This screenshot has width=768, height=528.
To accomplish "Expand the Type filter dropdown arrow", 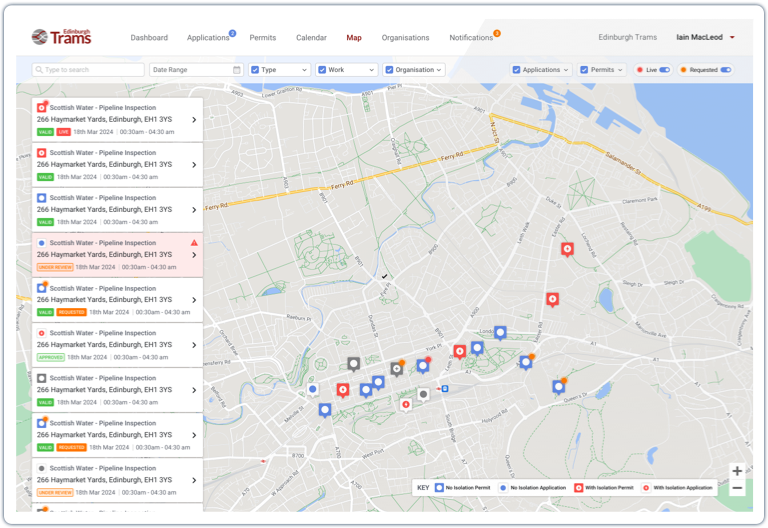I will click(304, 70).
